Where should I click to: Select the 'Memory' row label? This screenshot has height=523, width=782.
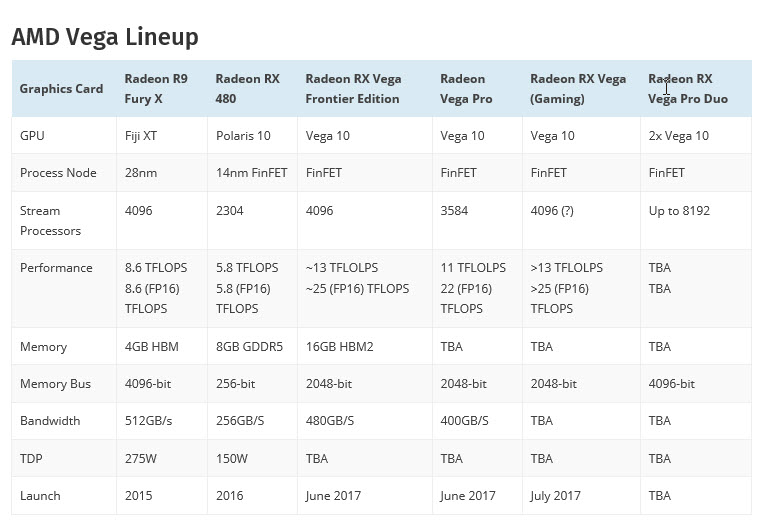pos(43,347)
